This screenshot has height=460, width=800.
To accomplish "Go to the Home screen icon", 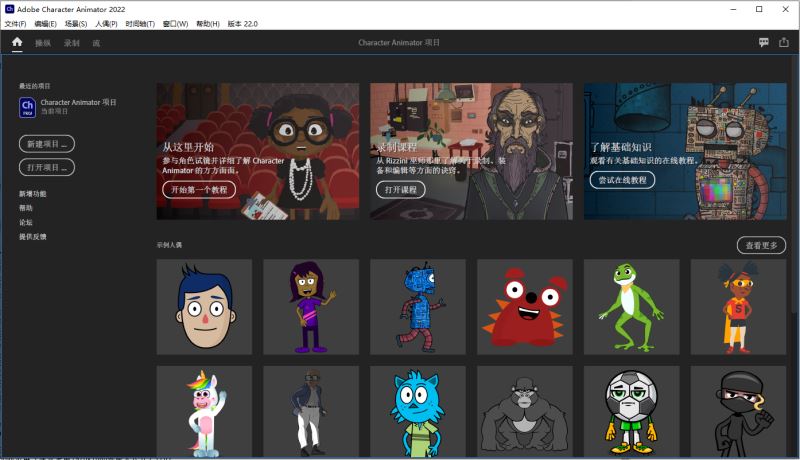I will coord(17,42).
